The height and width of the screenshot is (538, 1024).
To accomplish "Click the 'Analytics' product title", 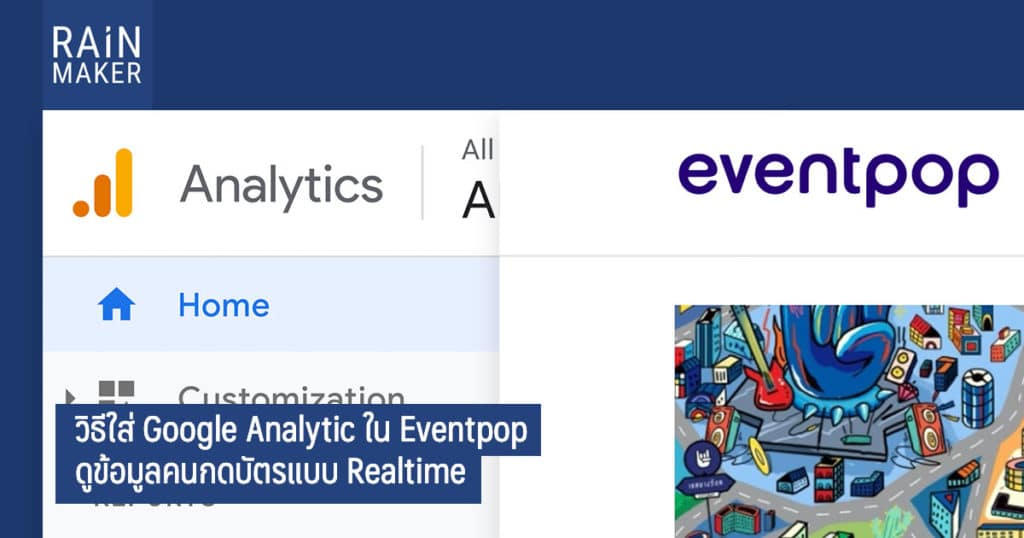I will [x=281, y=184].
